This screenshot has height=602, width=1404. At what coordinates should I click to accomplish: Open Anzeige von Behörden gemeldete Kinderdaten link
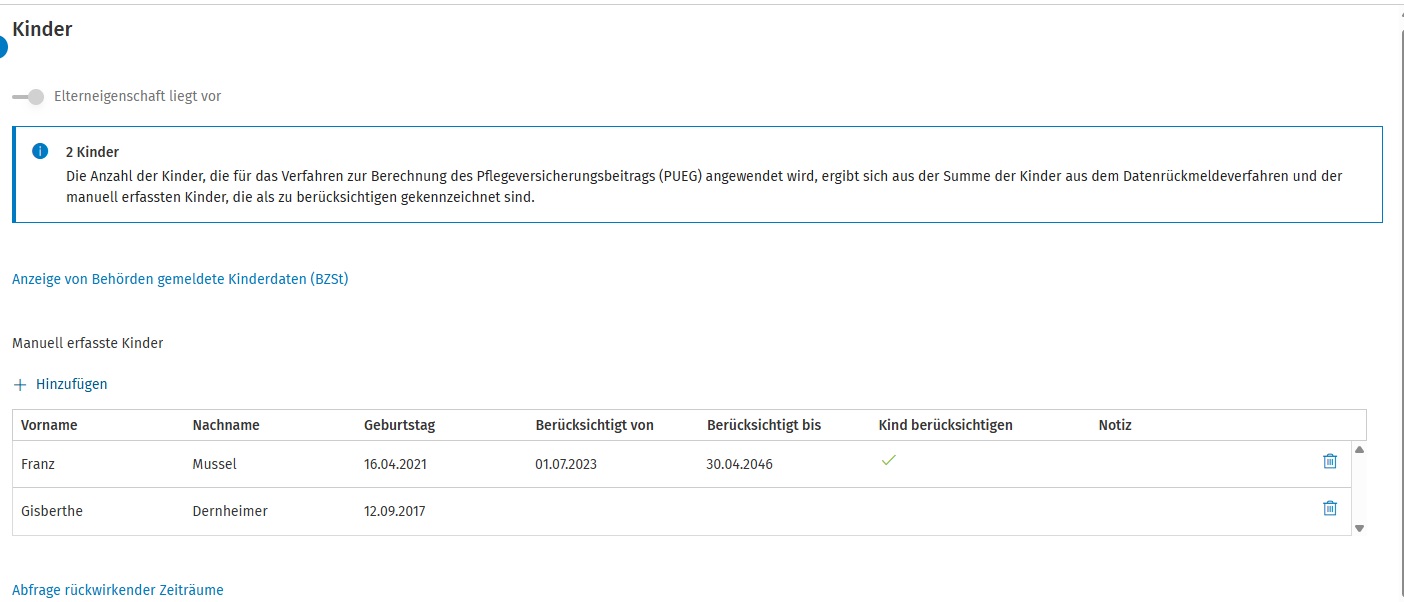pos(180,279)
